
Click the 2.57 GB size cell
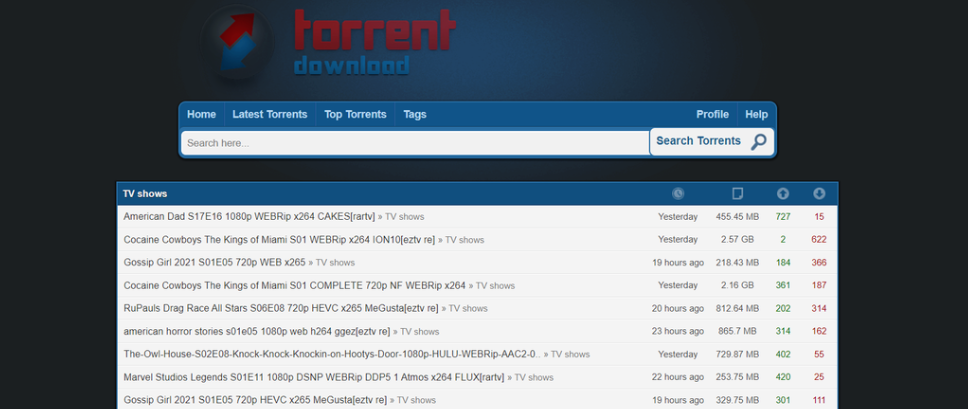pos(737,240)
